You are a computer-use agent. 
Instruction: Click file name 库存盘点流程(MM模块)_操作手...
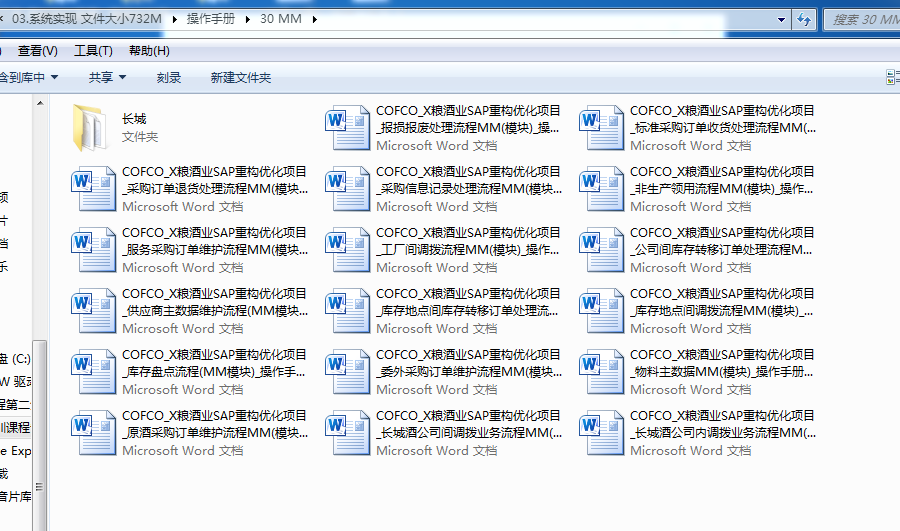tap(214, 371)
